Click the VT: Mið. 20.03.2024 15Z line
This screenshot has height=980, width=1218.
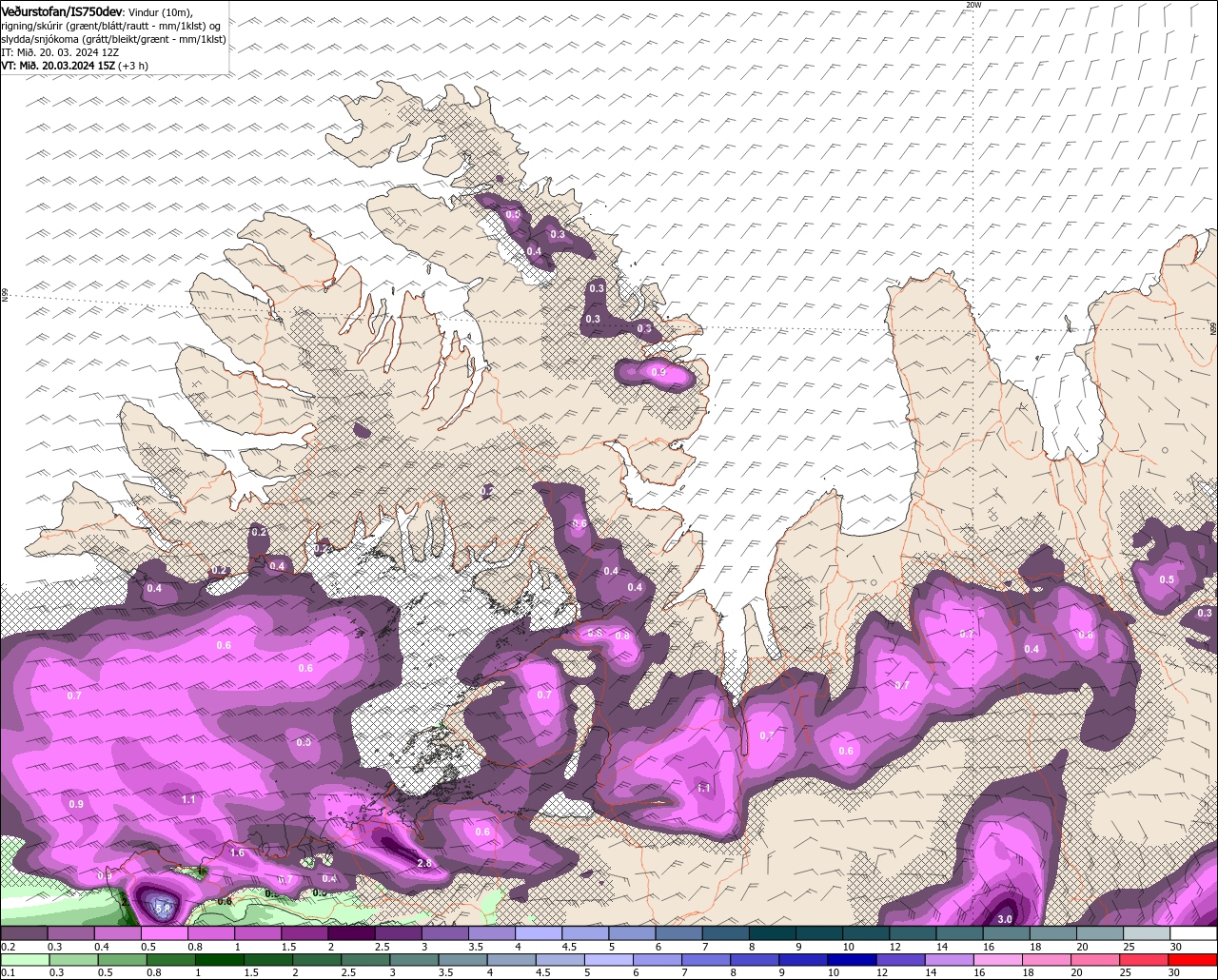pyautogui.click(x=60, y=66)
